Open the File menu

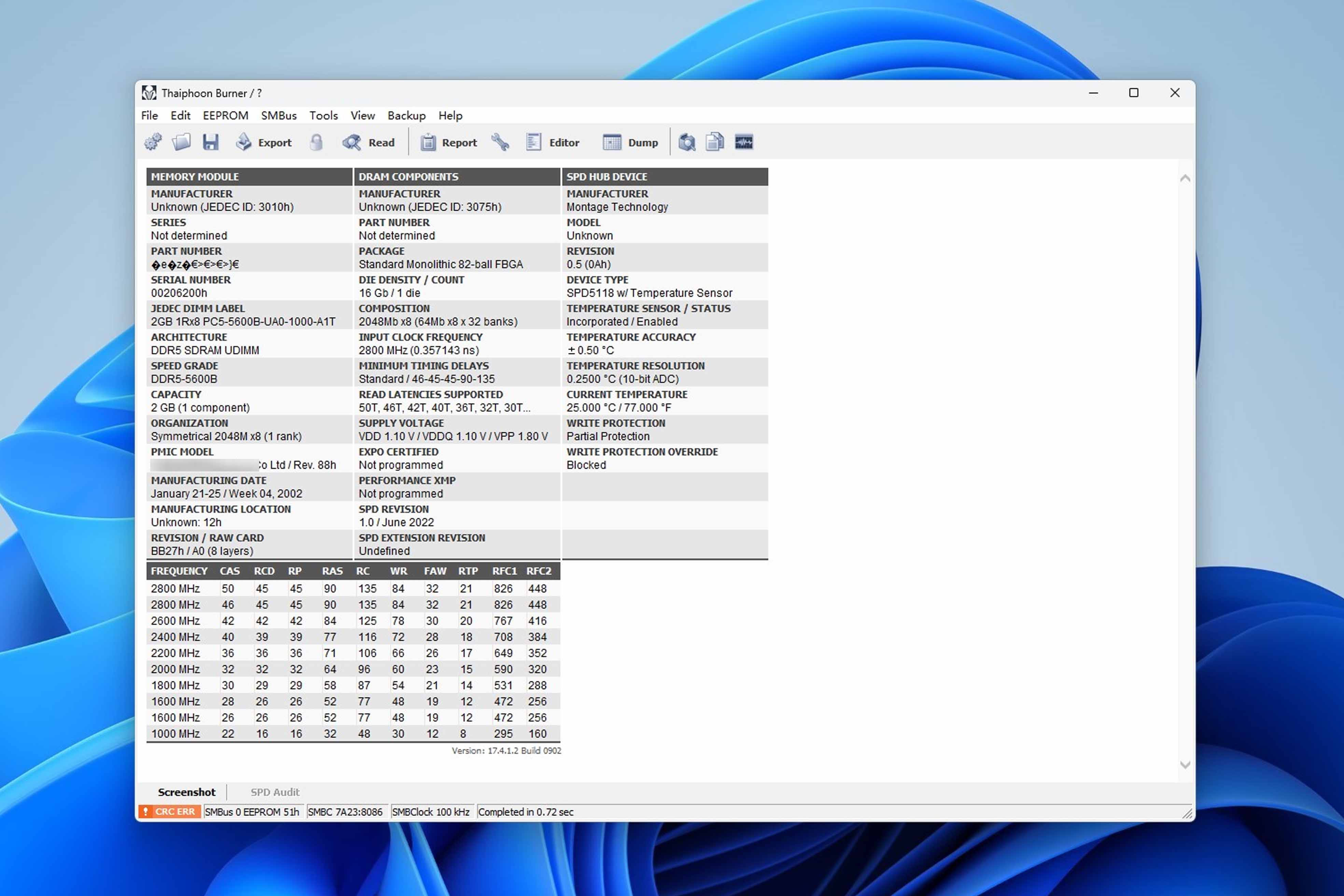[150, 115]
